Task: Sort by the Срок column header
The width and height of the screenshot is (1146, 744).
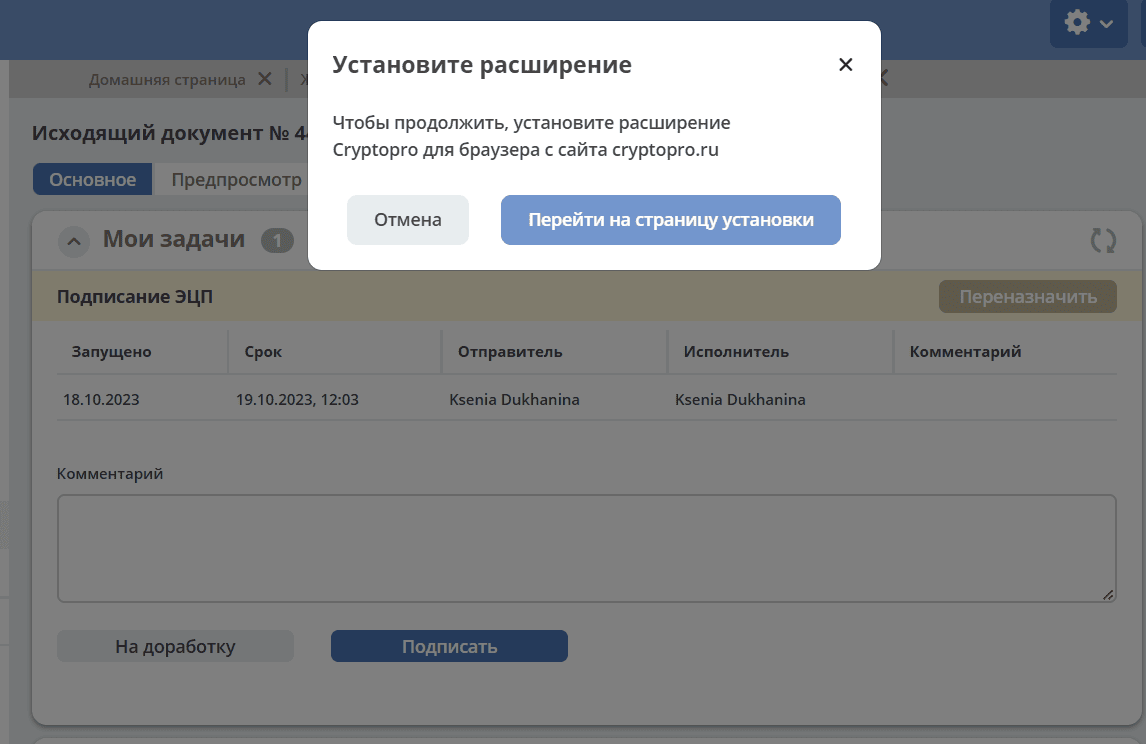Action: (263, 352)
